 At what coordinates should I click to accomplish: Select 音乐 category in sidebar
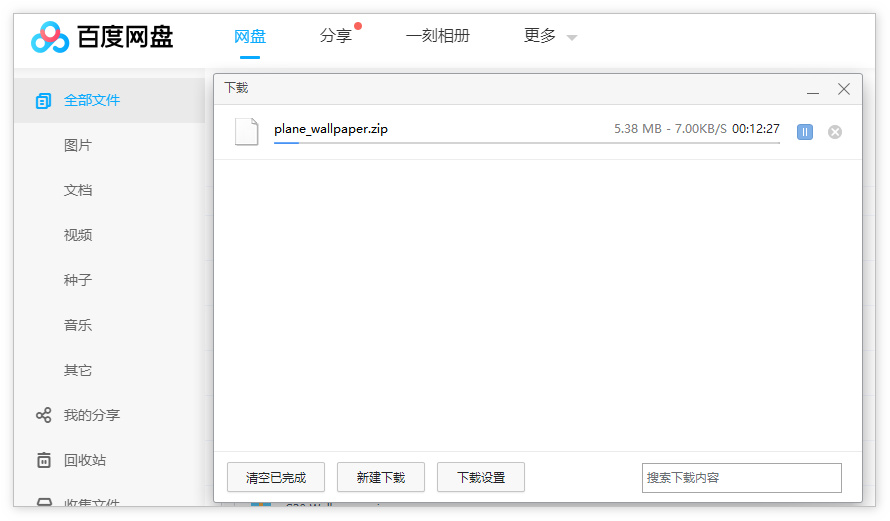point(78,325)
